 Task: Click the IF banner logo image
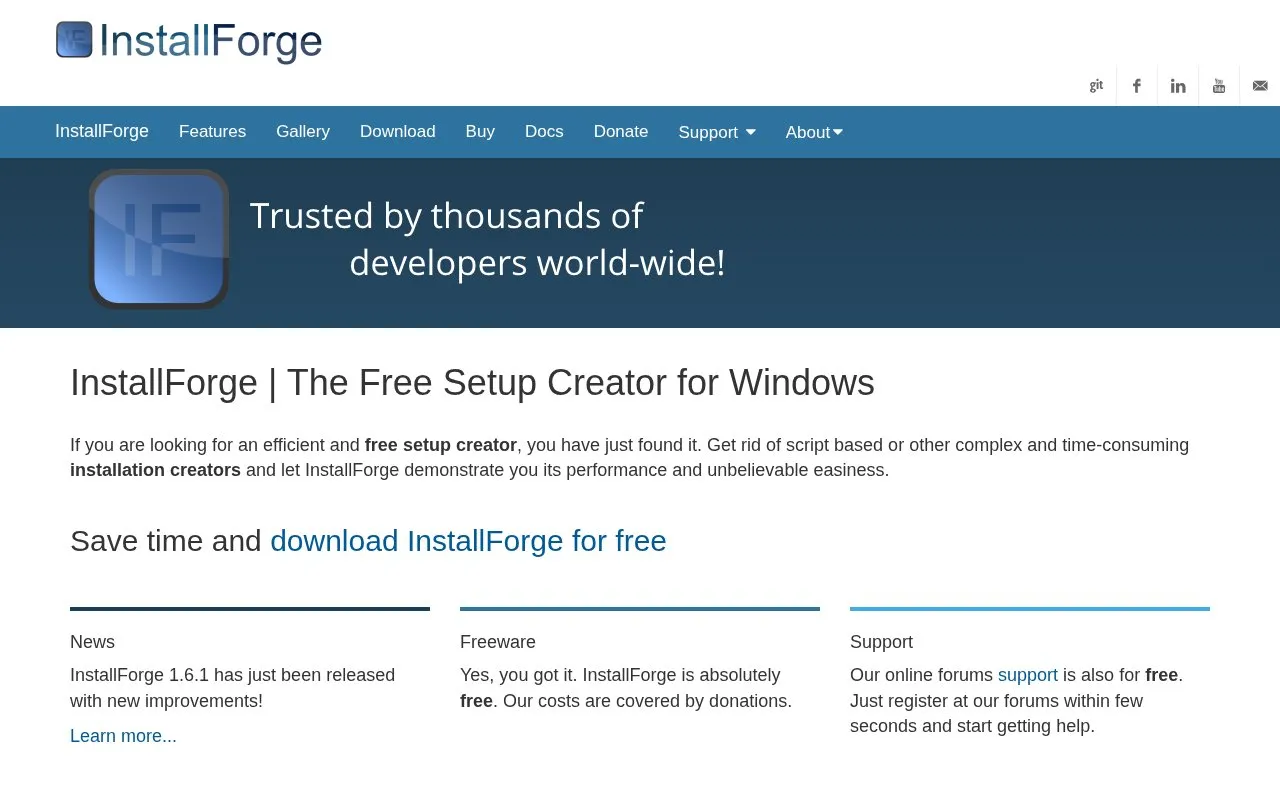pyautogui.click(x=159, y=239)
